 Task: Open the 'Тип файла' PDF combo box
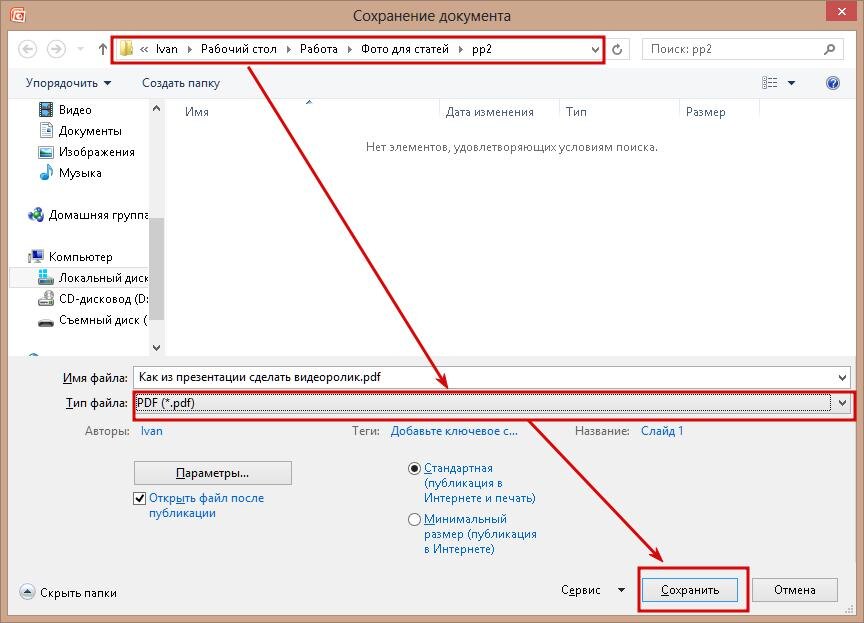[492, 403]
